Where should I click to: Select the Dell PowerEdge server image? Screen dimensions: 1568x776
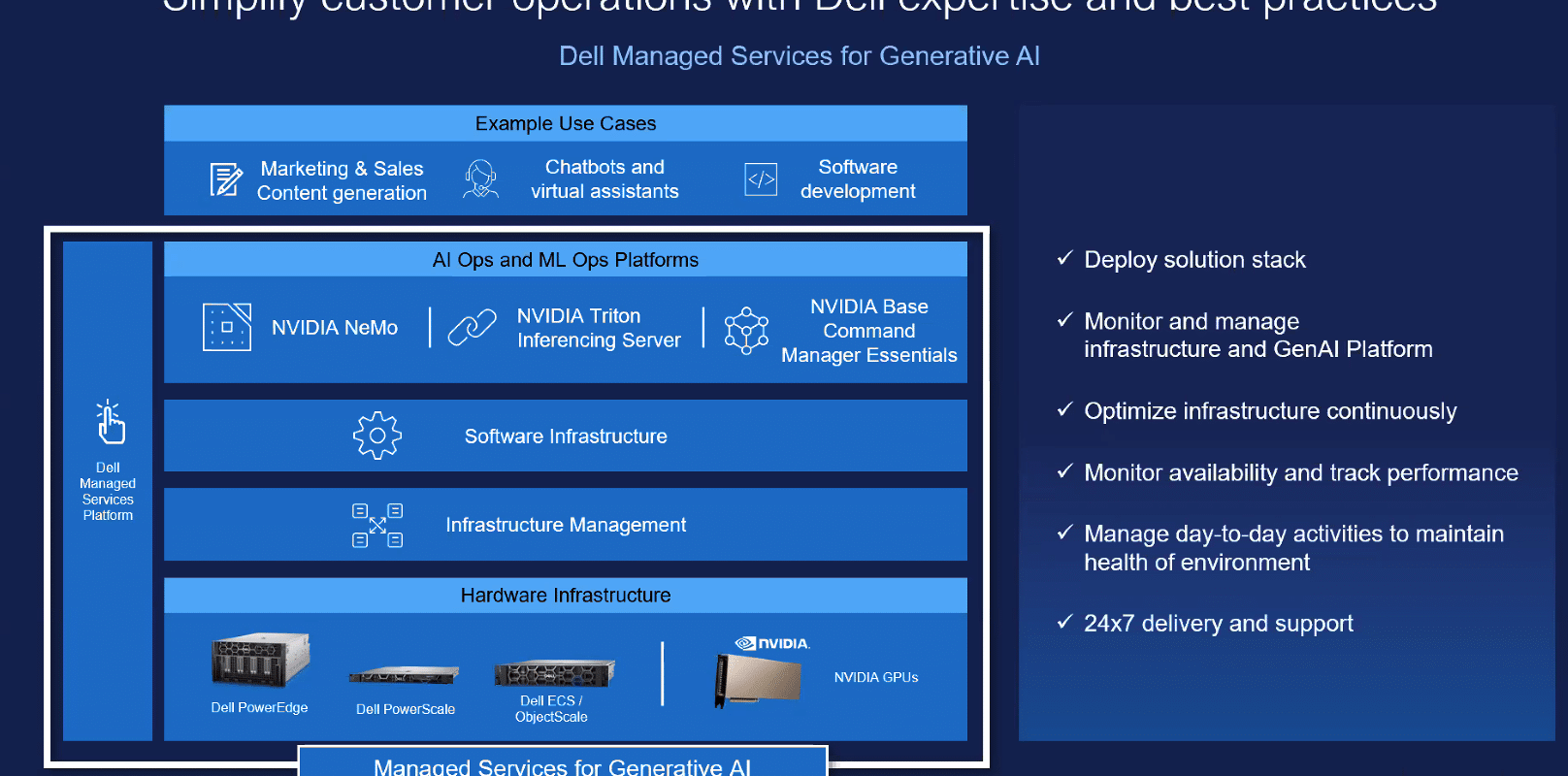click(x=260, y=660)
